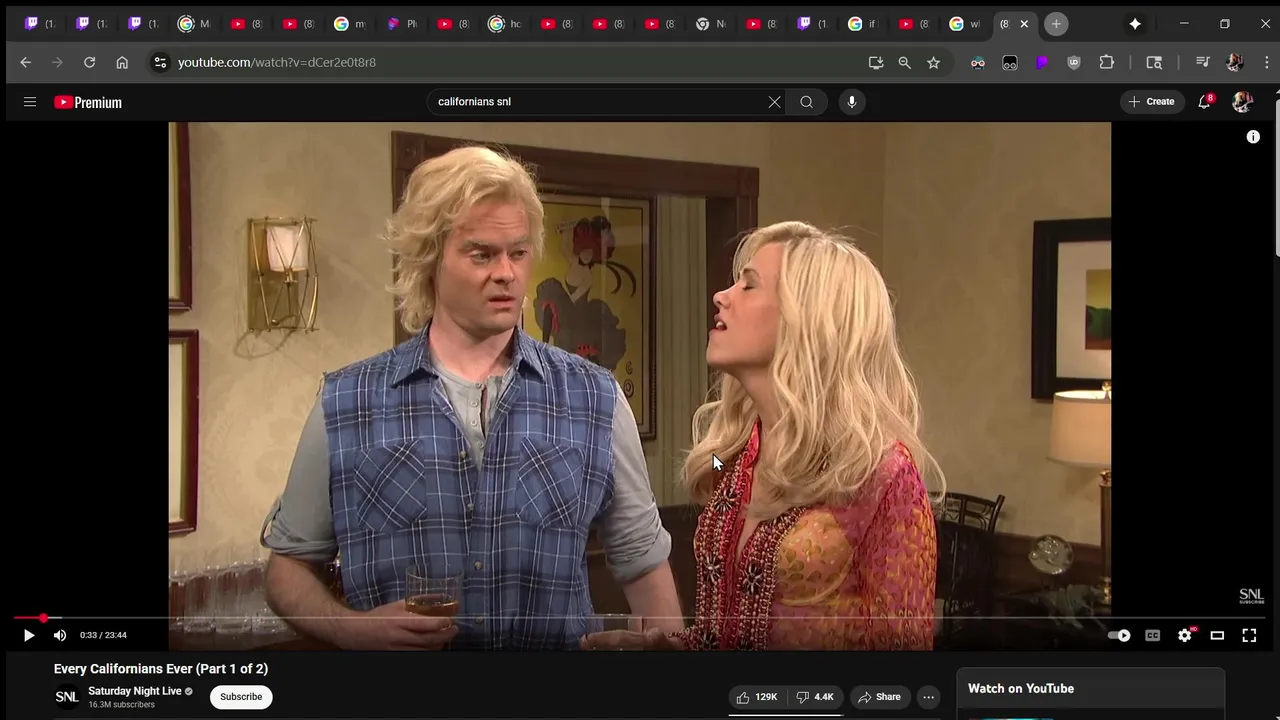
Task: Reload the page
Action: click(90, 62)
